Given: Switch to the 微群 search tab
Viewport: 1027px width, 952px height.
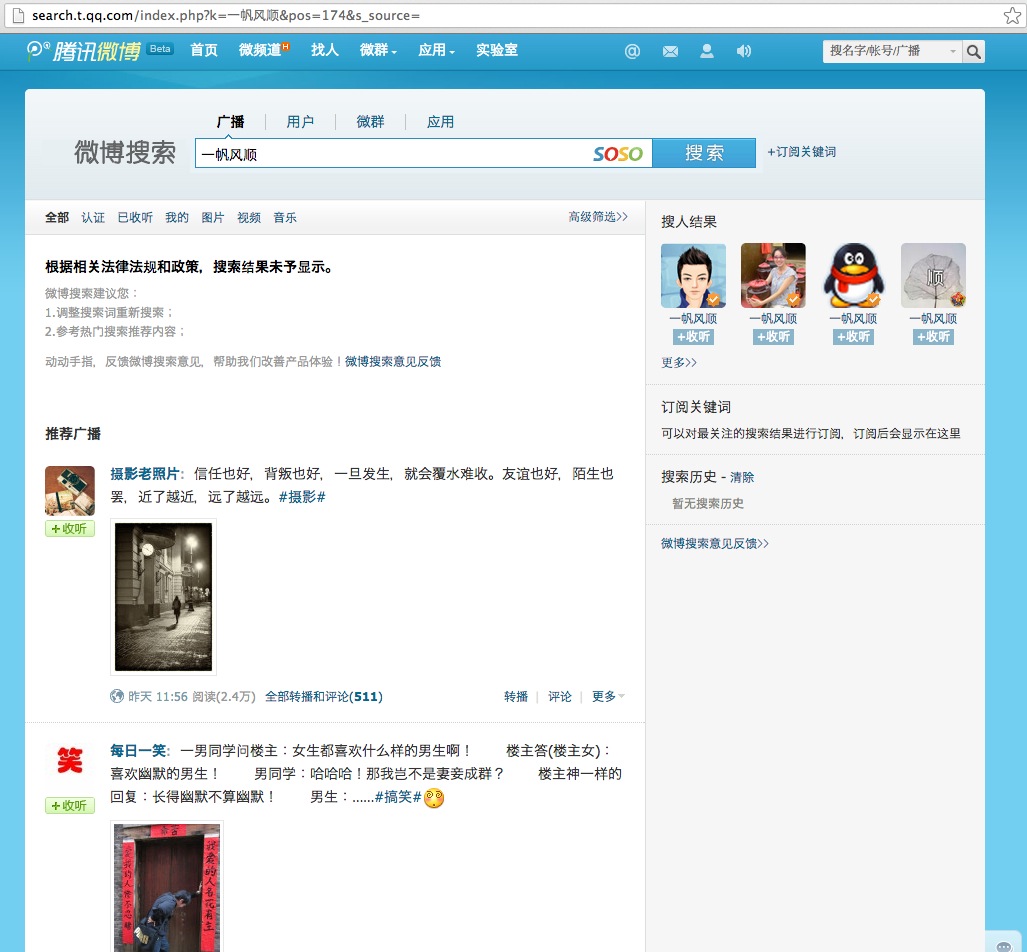Looking at the screenshot, I should (370, 122).
